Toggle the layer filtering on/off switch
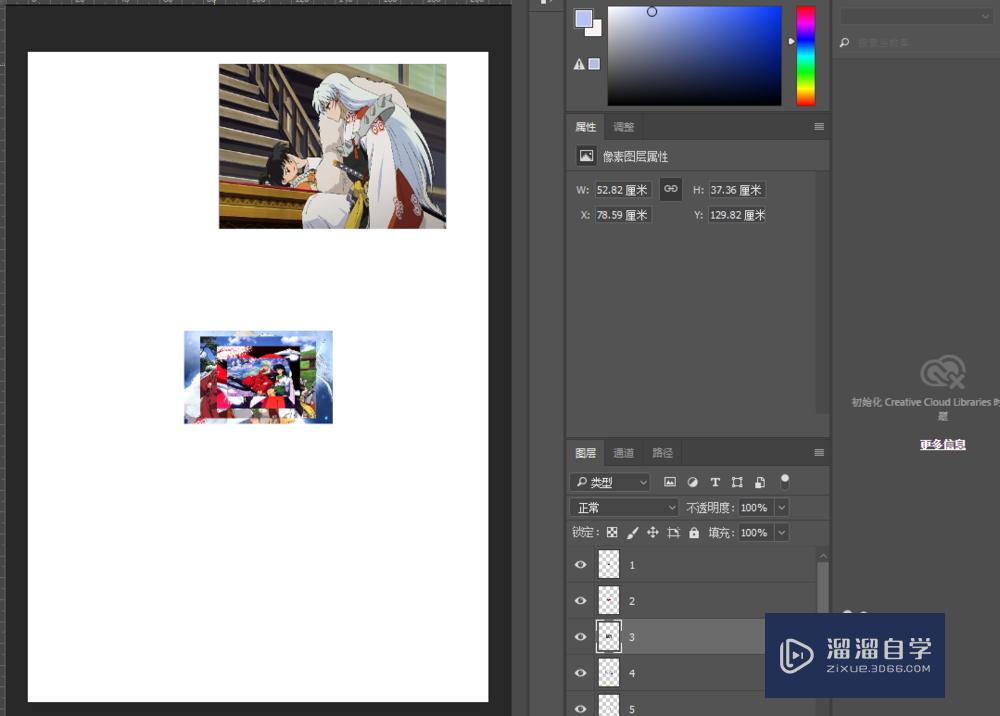 point(785,481)
